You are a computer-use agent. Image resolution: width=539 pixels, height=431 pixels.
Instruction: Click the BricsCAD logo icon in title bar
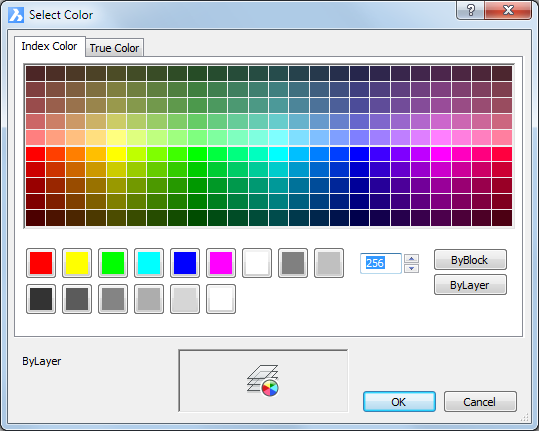point(16,15)
